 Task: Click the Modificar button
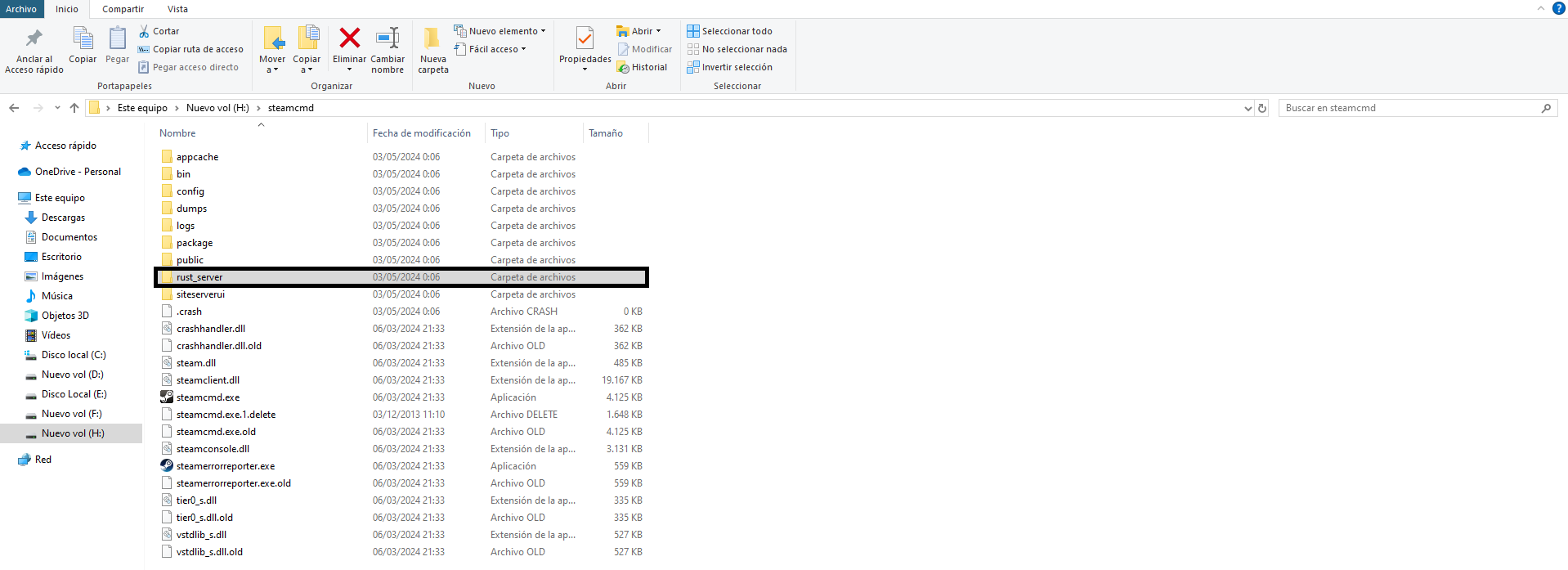(644, 49)
